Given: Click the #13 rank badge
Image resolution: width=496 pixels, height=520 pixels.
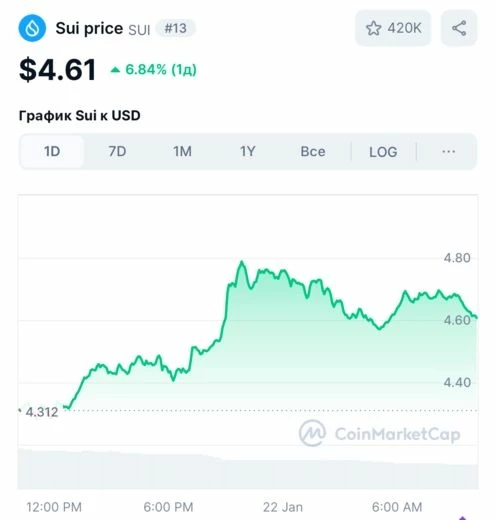Looking at the screenshot, I should coord(176,28).
